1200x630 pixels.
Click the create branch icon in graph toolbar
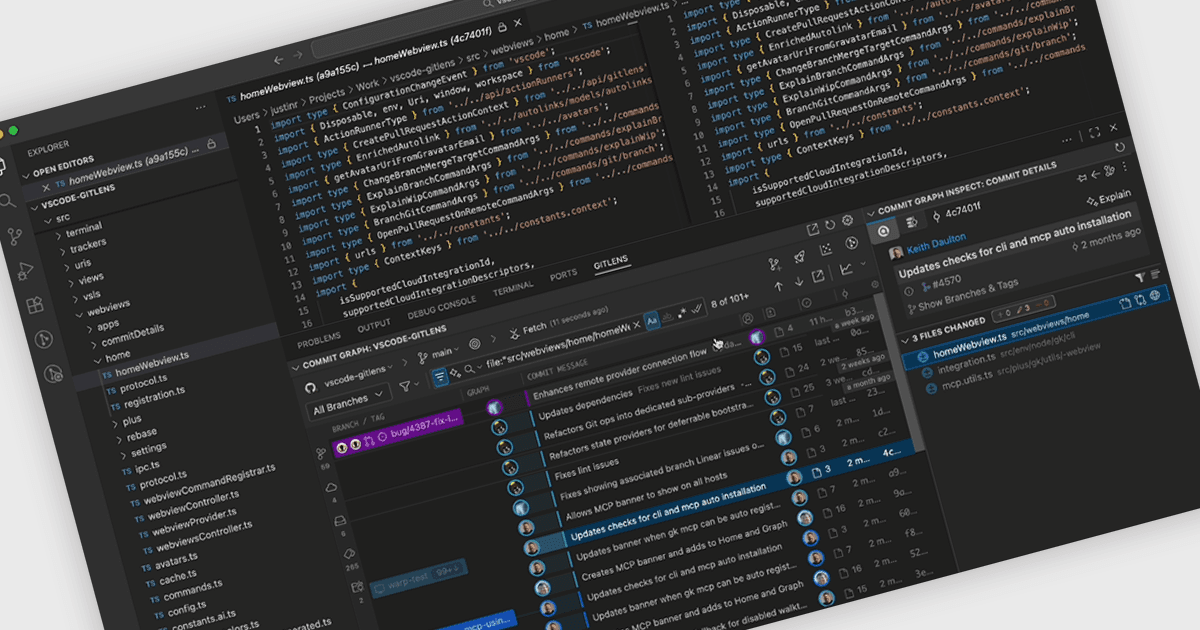(774, 264)
